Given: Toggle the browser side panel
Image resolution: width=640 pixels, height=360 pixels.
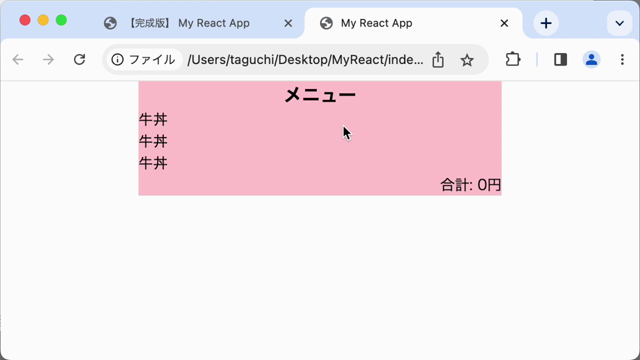Looking at the screenshot, I should coord(560,60).
